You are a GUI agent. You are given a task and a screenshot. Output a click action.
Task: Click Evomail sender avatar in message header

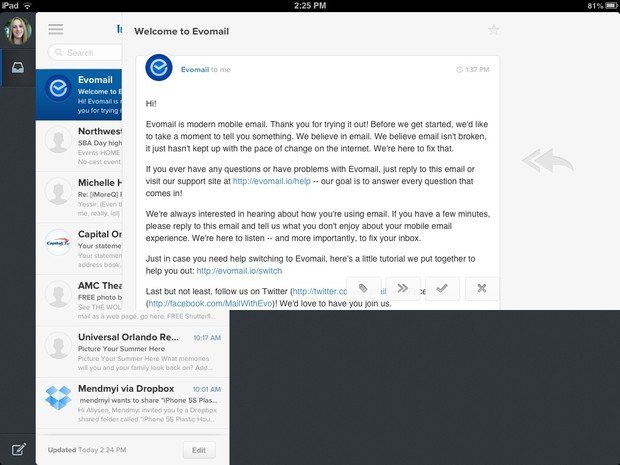point(159,68)
